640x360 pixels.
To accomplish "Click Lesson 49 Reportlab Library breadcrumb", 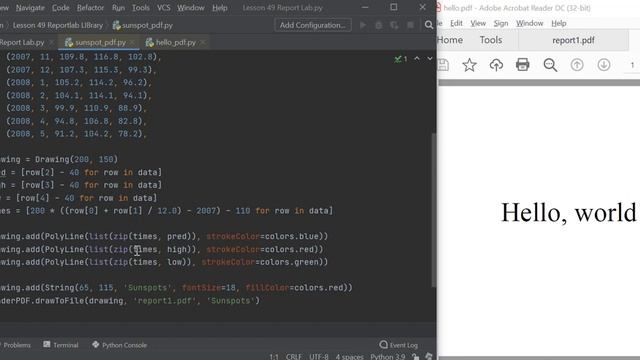I will point(58,25).
